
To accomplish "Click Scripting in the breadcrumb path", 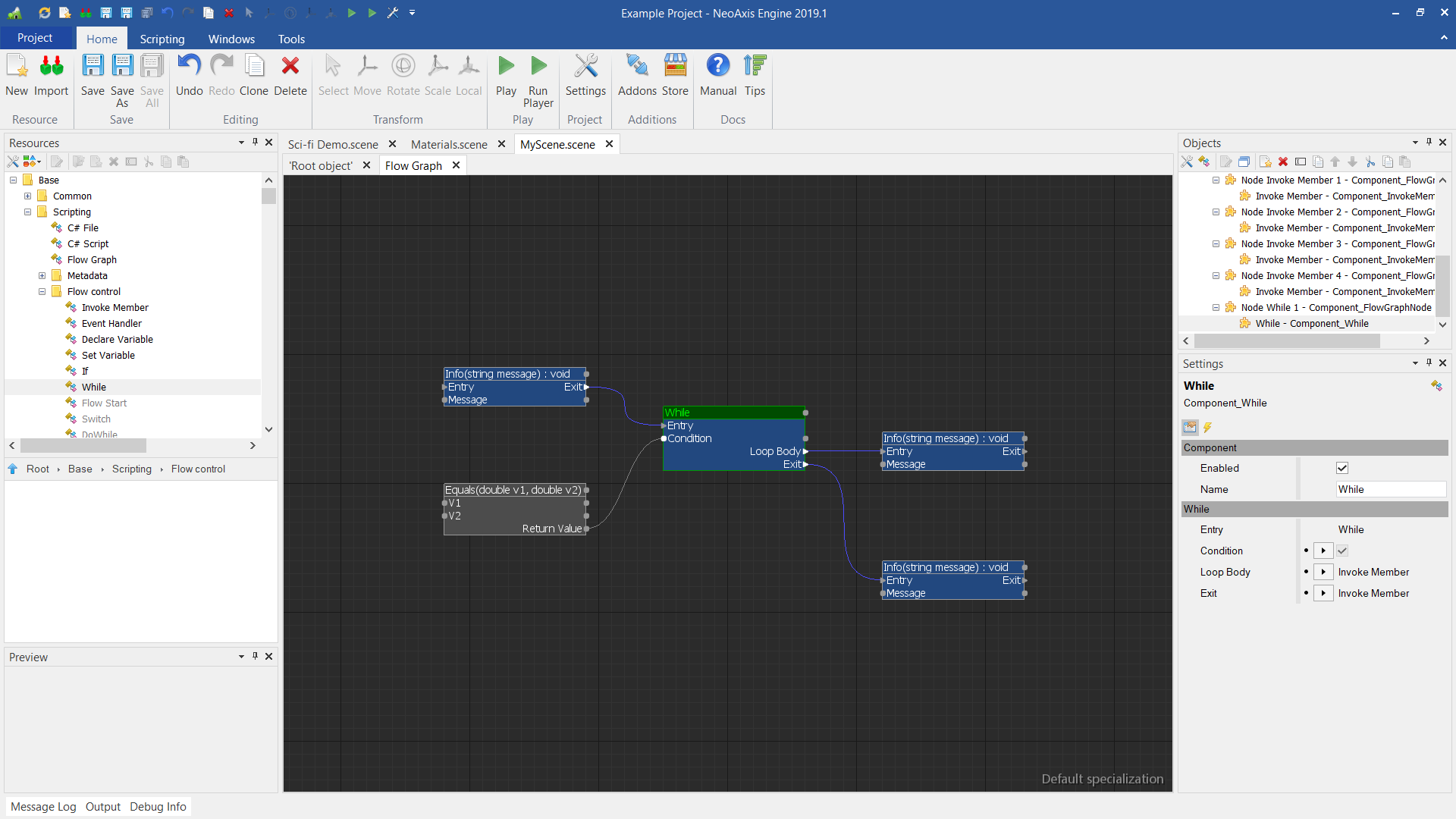I will 132,469.
